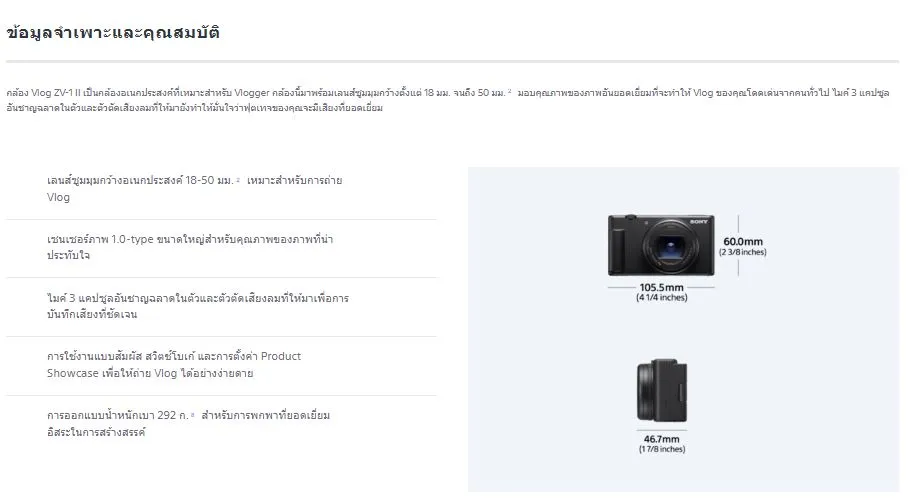The height and width of the screenshot is (500, 911).
Task: Click the (1 7/8 inches) label
Action: pos(662,449)
